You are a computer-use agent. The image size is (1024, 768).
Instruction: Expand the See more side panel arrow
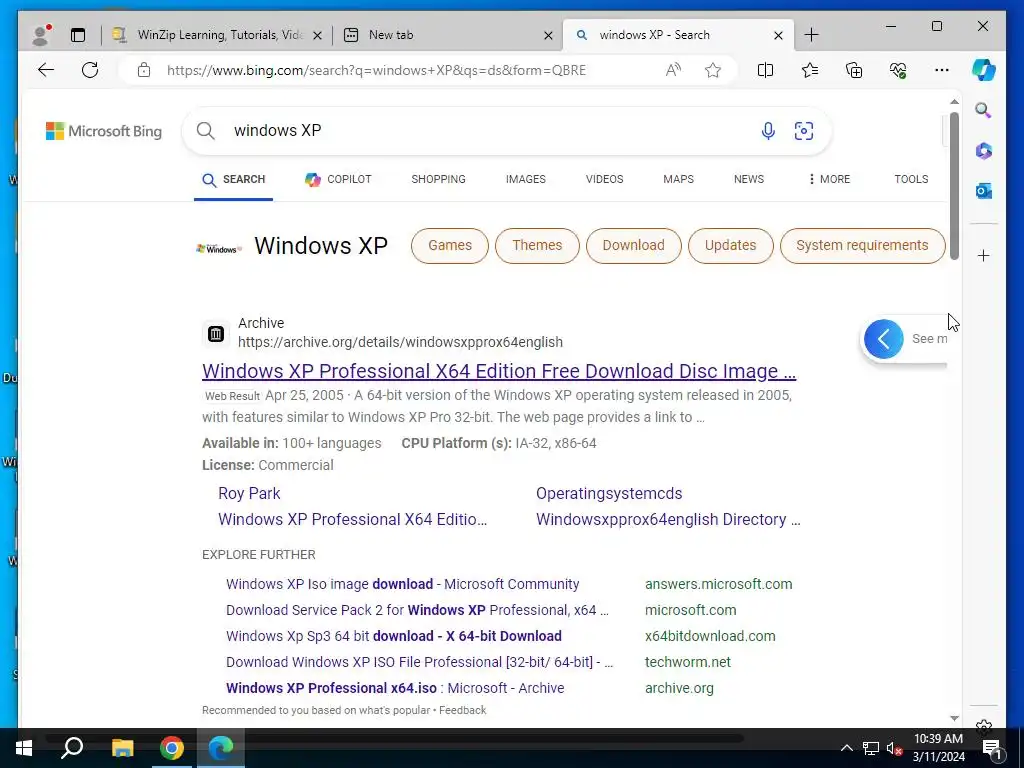coord(884,339)
